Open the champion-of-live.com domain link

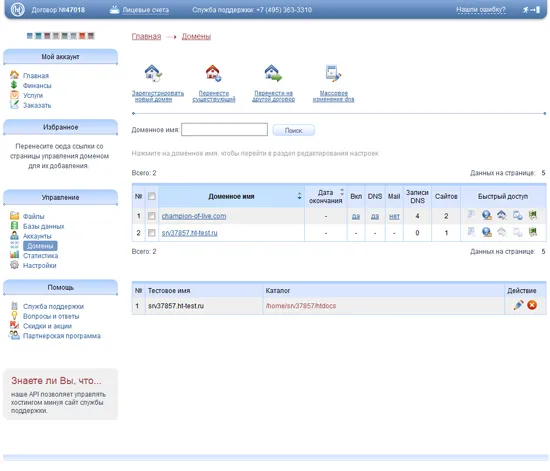tap(194, 216)
